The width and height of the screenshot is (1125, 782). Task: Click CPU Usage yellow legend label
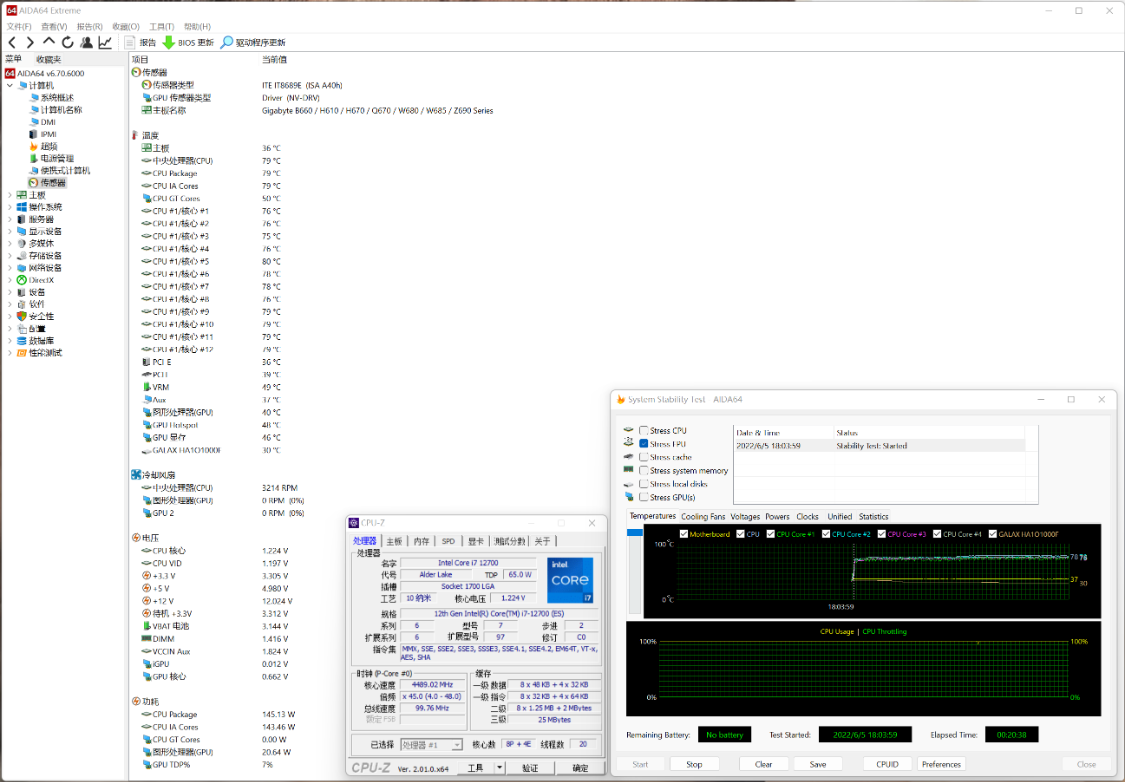(x=837, y=631)
